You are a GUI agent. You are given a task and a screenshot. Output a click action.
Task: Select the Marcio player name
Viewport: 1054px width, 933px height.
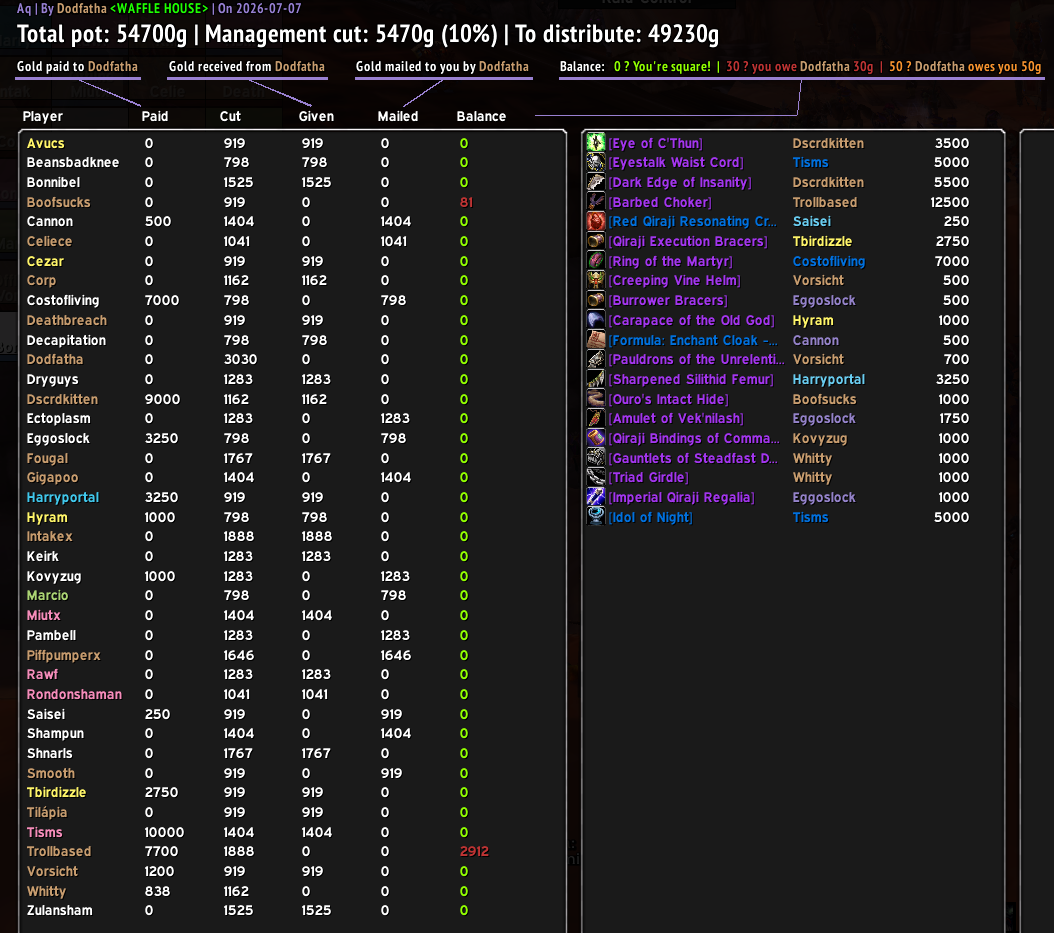click(x=47, y=595)
